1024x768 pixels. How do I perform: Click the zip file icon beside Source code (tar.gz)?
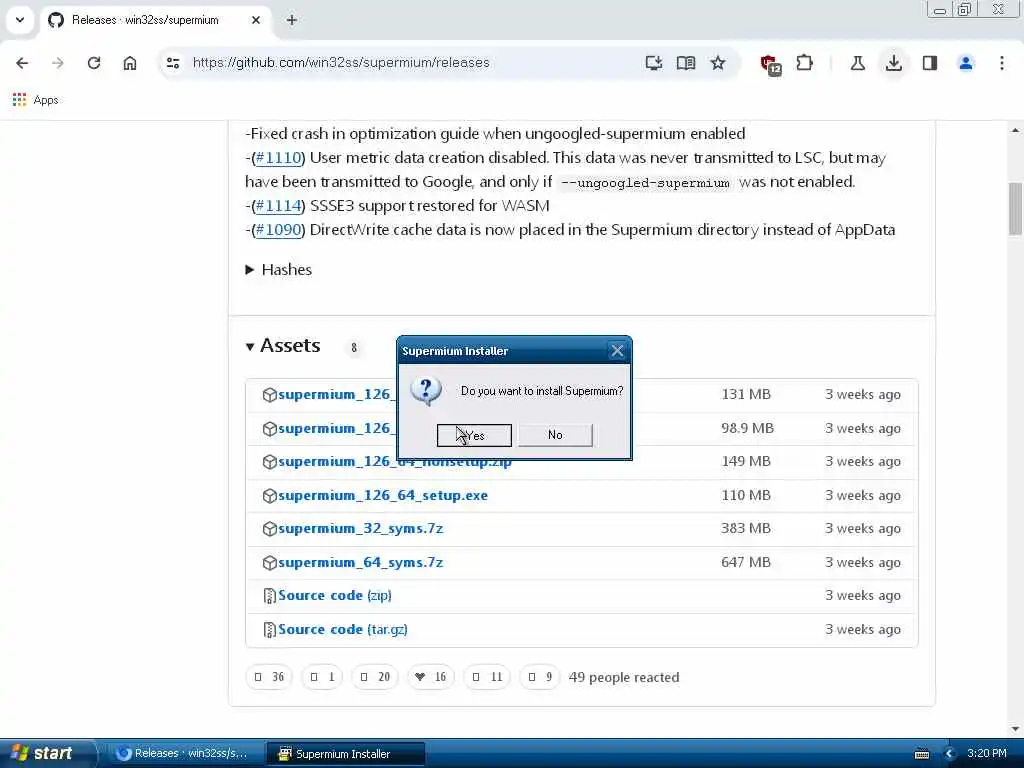[269, 630]
